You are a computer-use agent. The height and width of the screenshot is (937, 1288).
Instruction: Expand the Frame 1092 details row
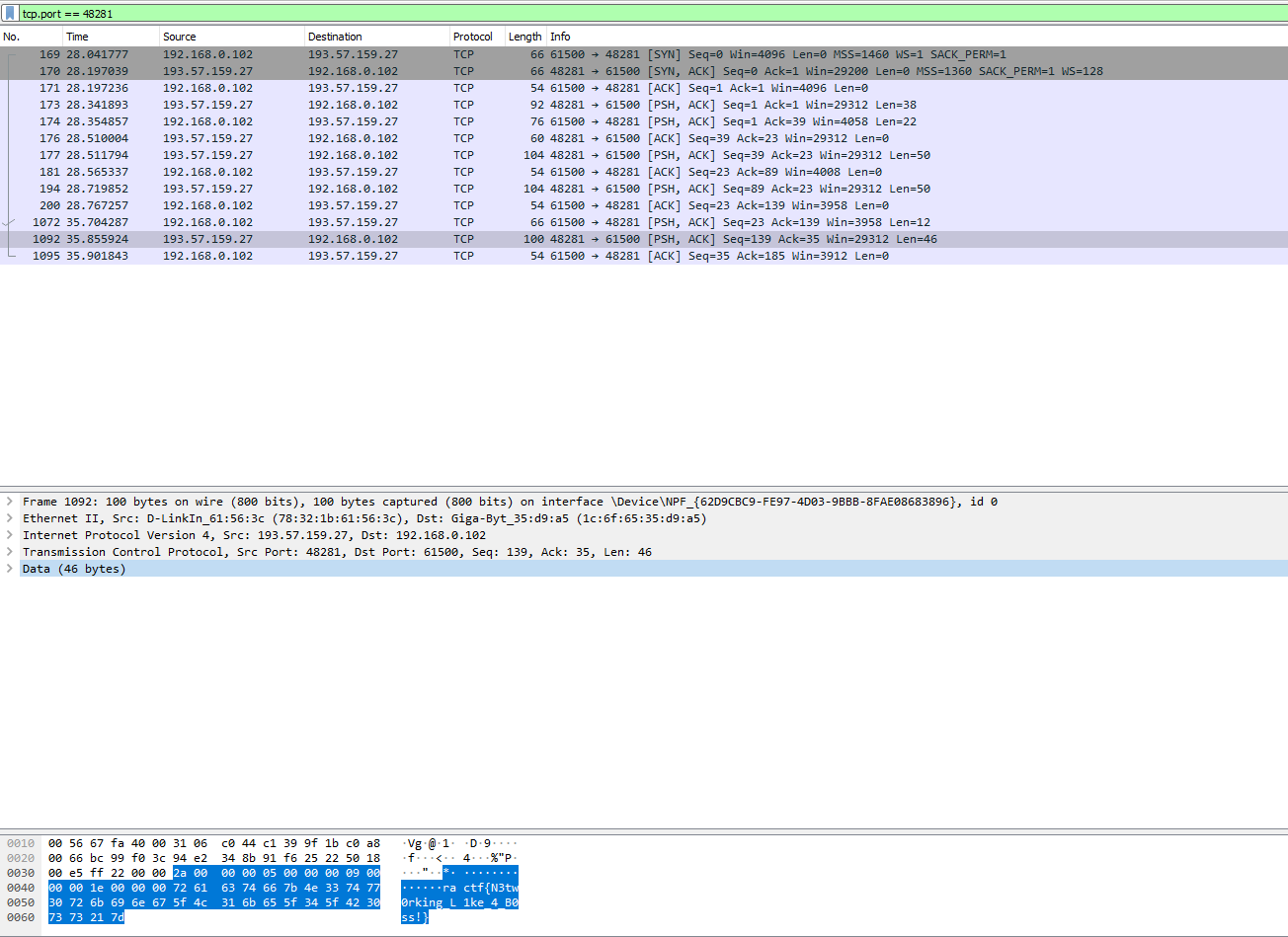(10, 502)
